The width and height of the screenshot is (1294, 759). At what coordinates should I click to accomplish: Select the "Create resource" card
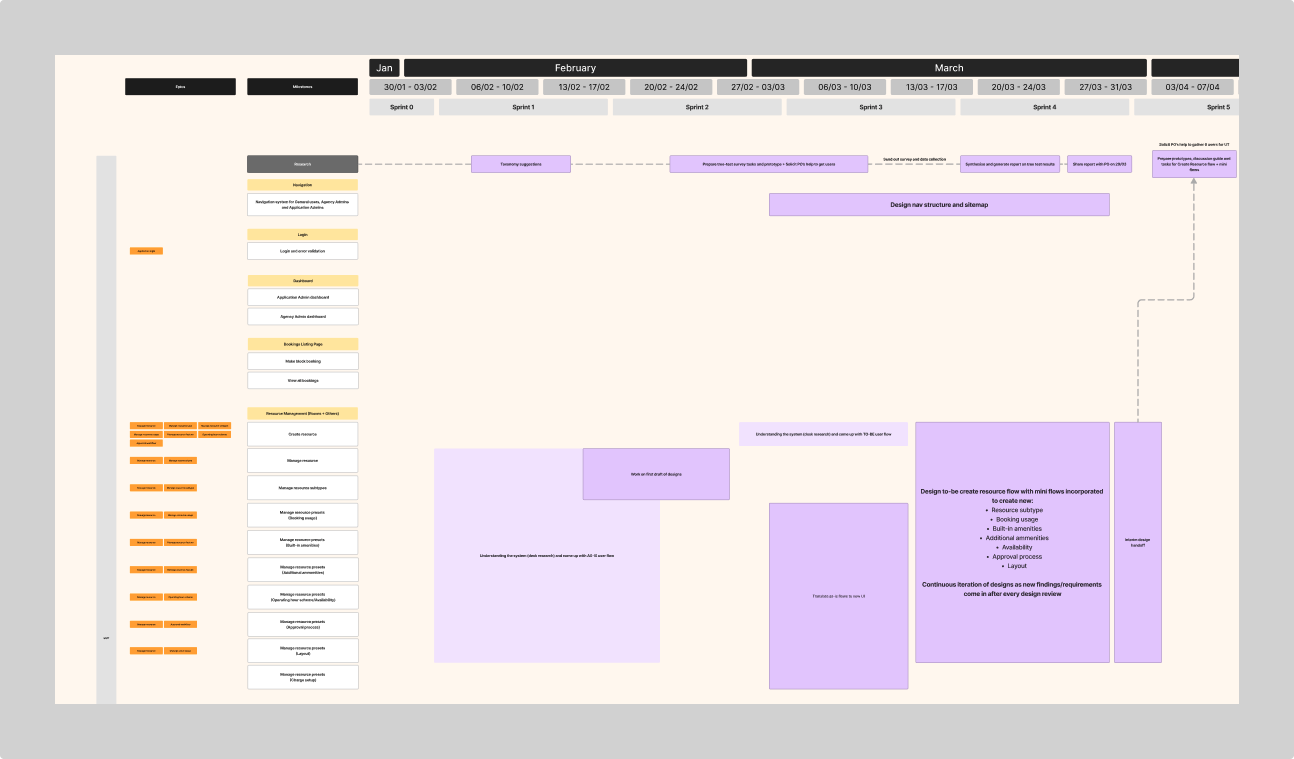[302, 433]
